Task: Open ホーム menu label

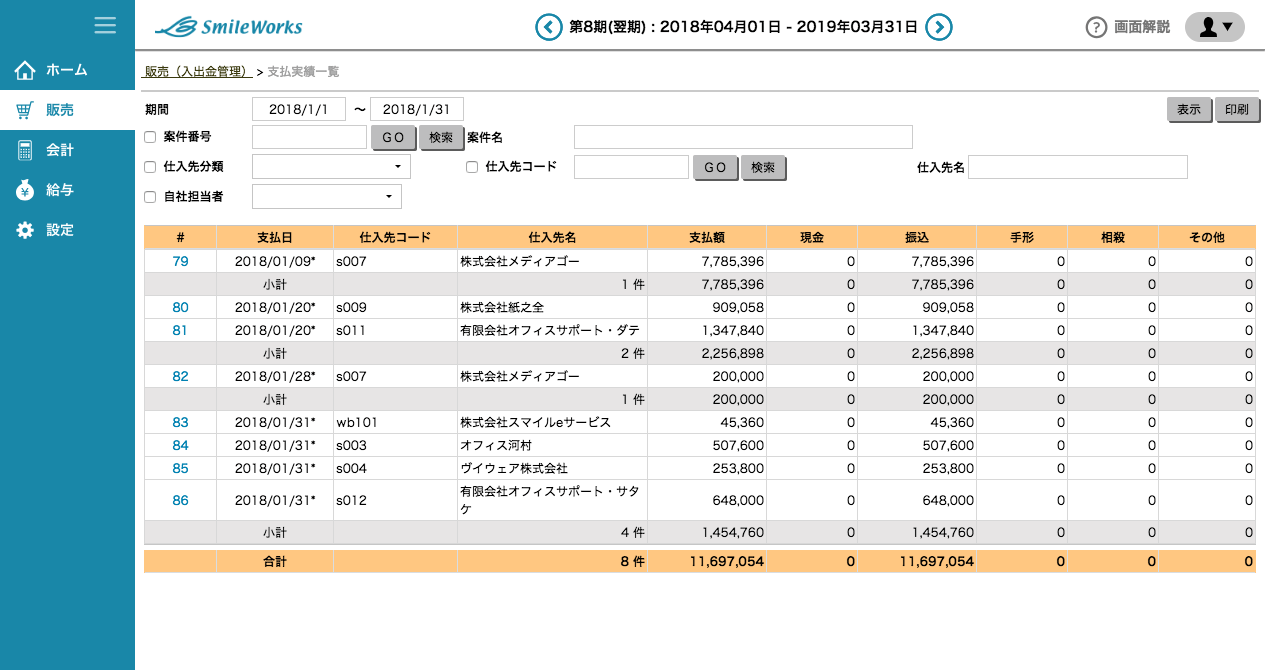Action: tap(67, 70)
